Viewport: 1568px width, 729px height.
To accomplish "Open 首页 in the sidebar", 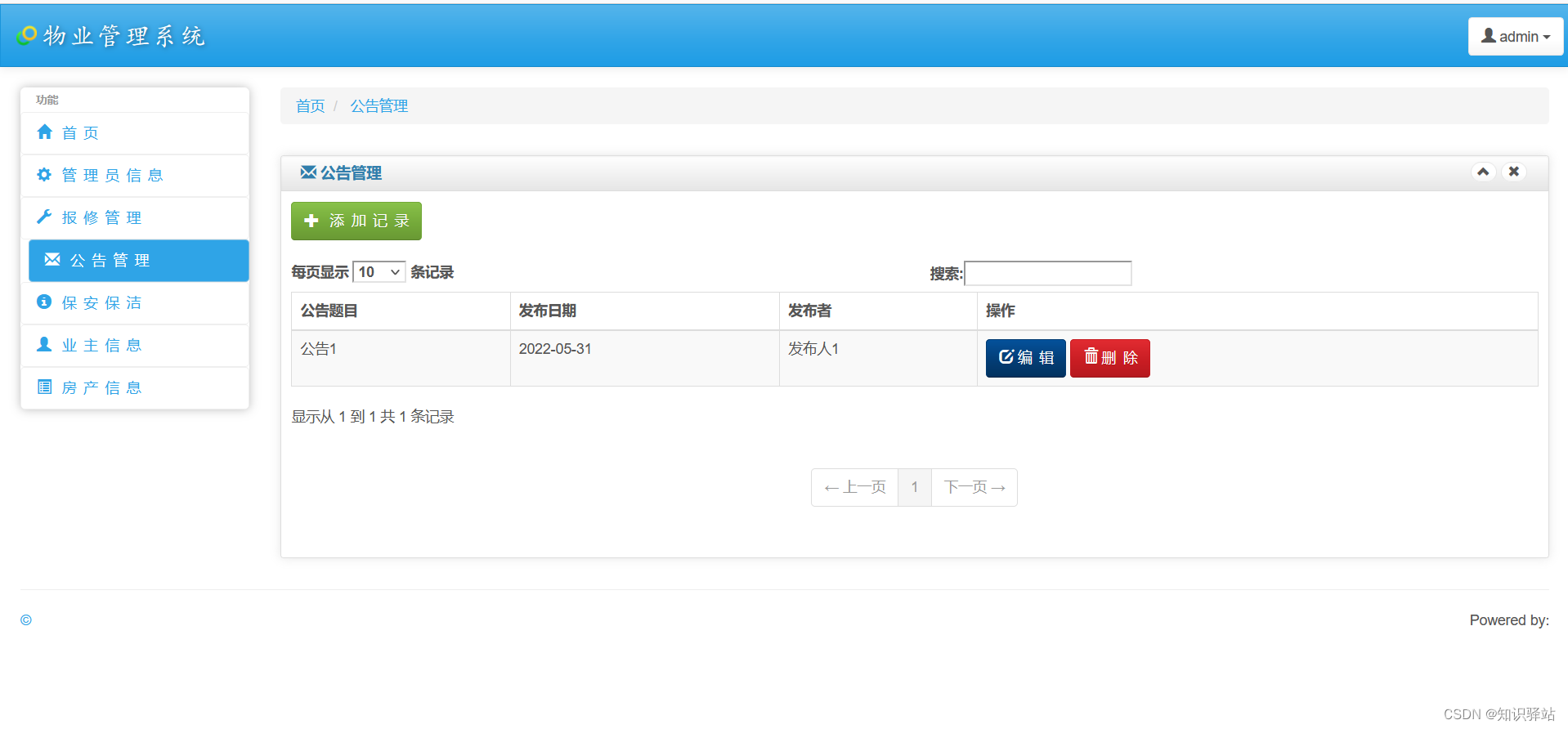I will click(x=135, y=133).
